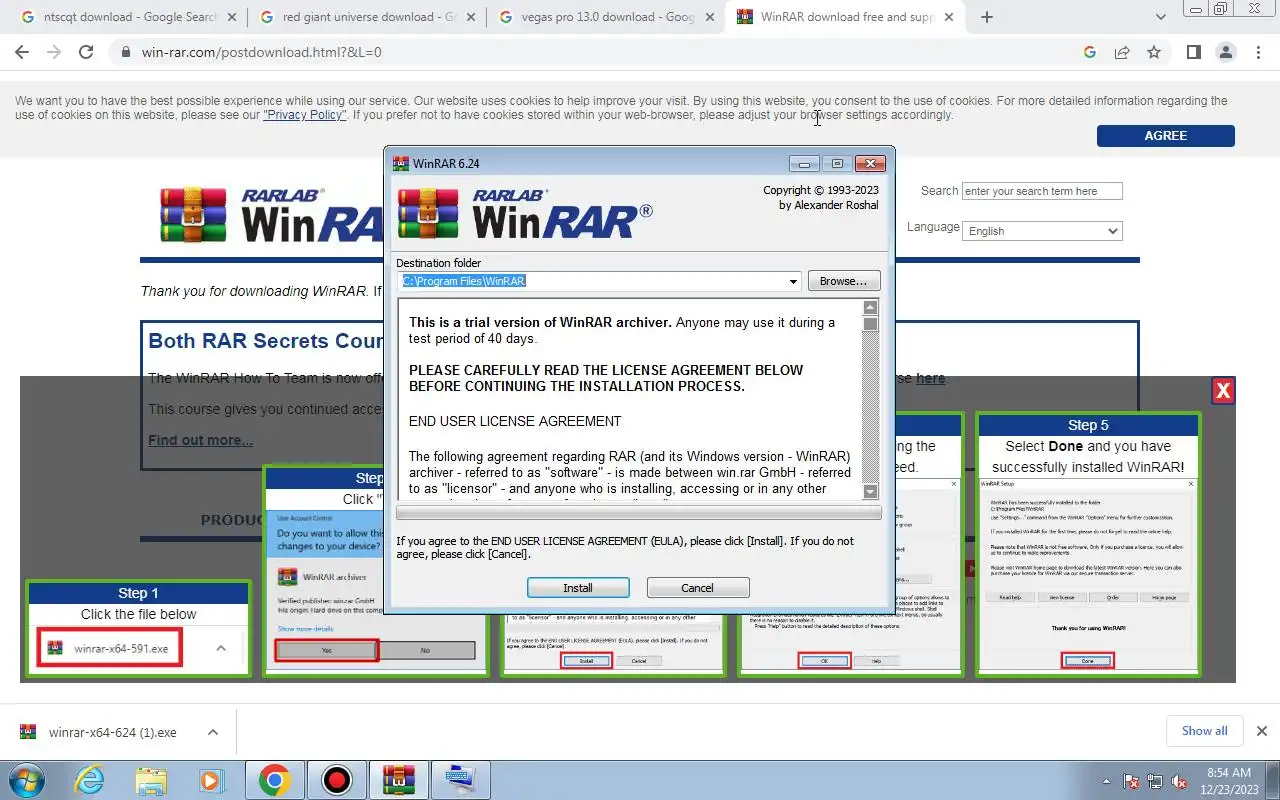This screenshot has height=800, width=1280.
Task: Click Install in the WinRAR setup dialog
Action: tap(578, 588)
